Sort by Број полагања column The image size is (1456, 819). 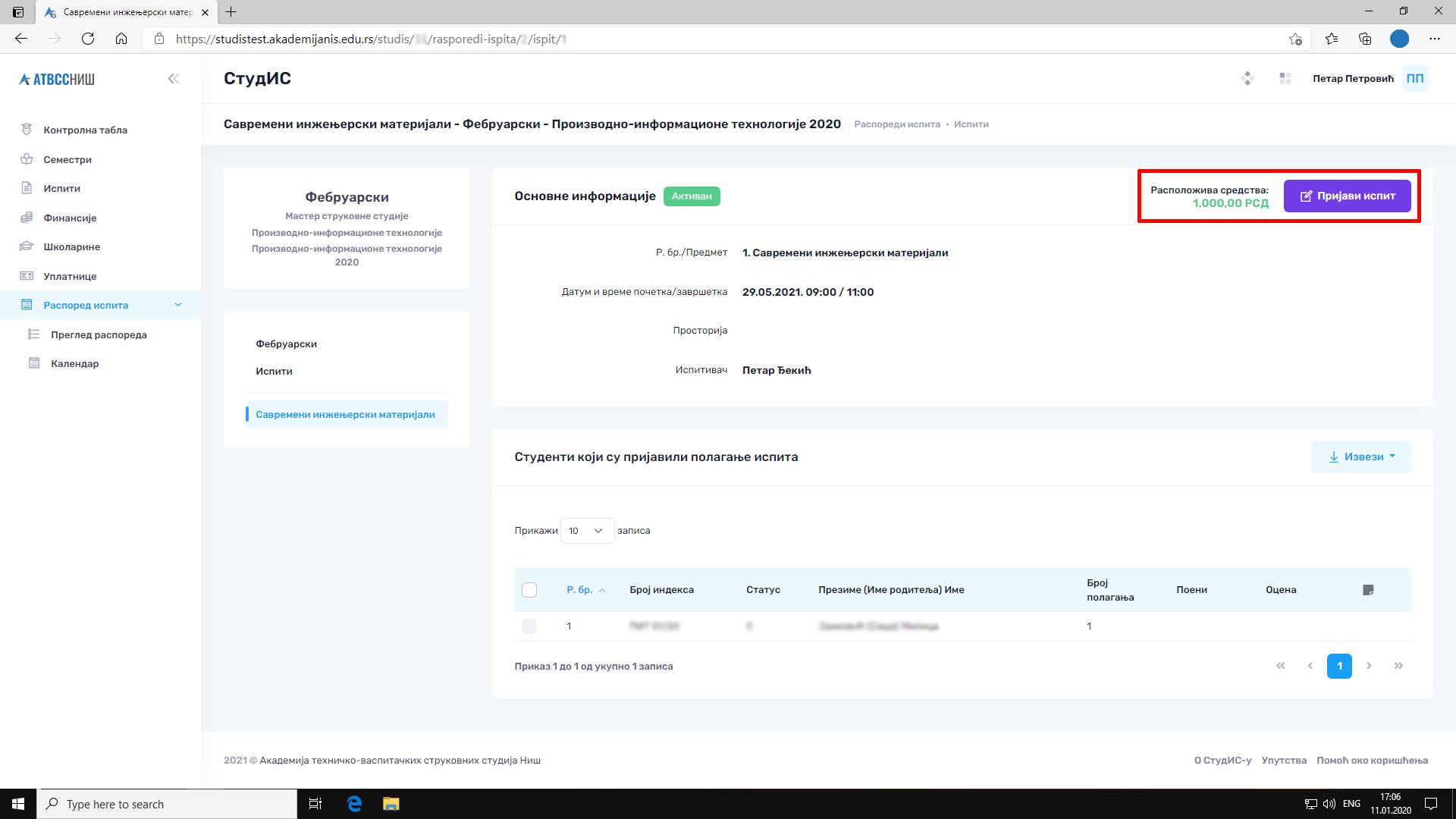[1110, 590]
